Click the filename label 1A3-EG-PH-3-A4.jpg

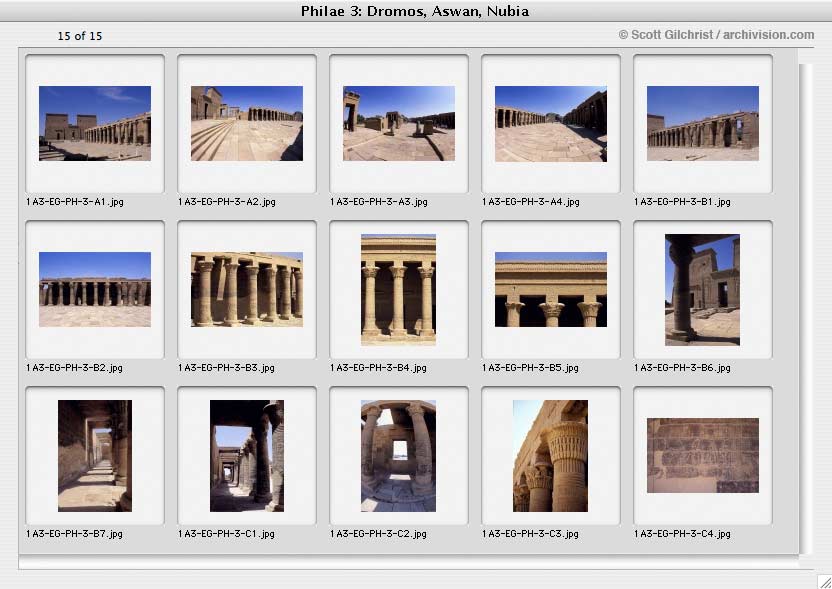531,202
